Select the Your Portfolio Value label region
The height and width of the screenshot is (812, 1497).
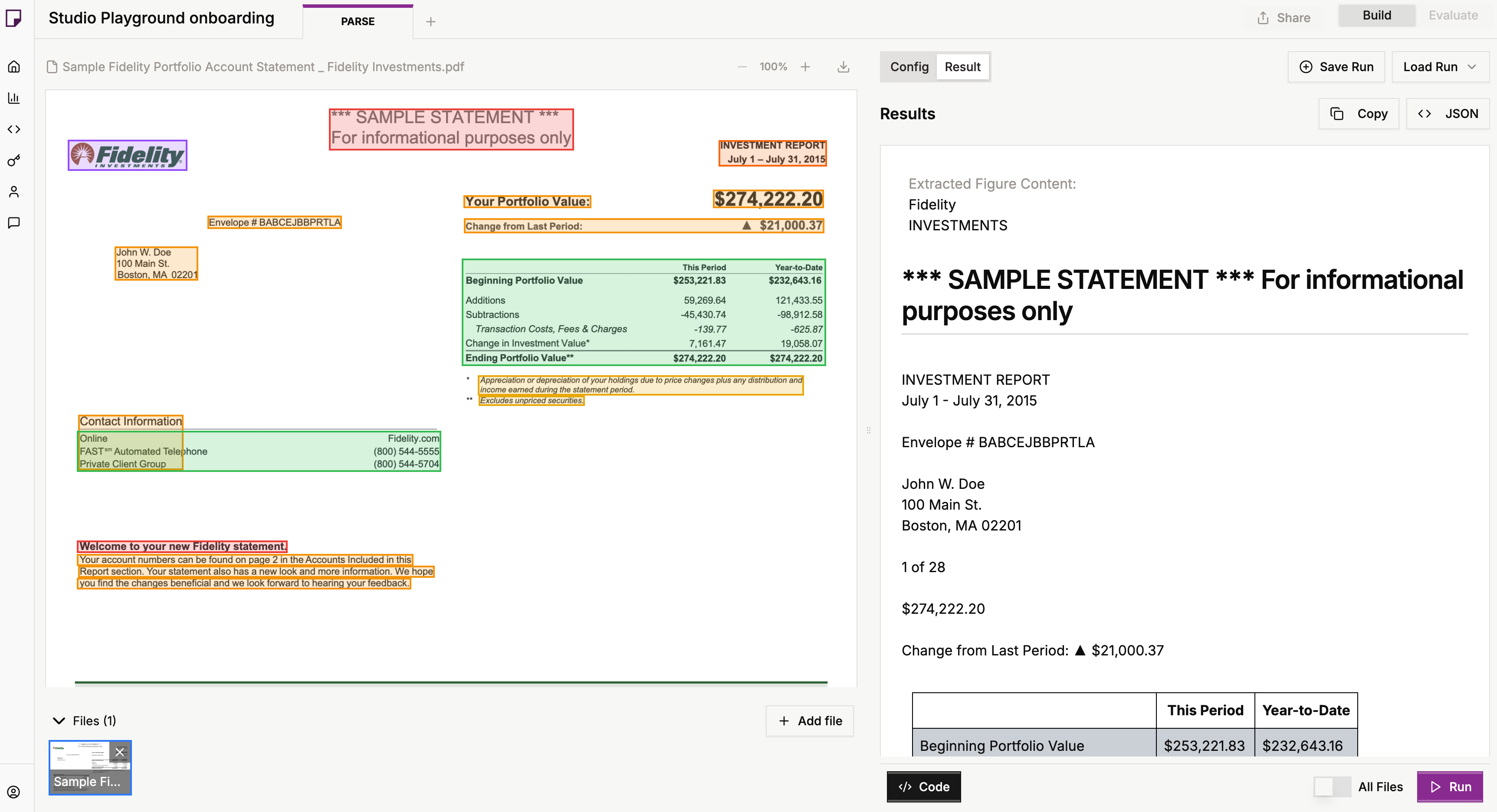pyautogui.click(x=527, y=202)
